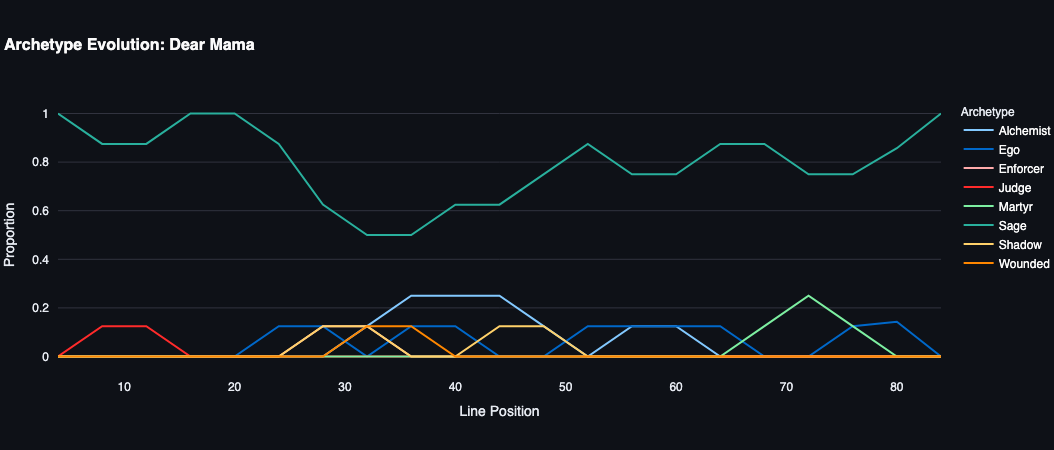Screen dimensions: 1054x450
Task: Hide the Martyr trace from the legend
Action: click(x=1016, y=207)
